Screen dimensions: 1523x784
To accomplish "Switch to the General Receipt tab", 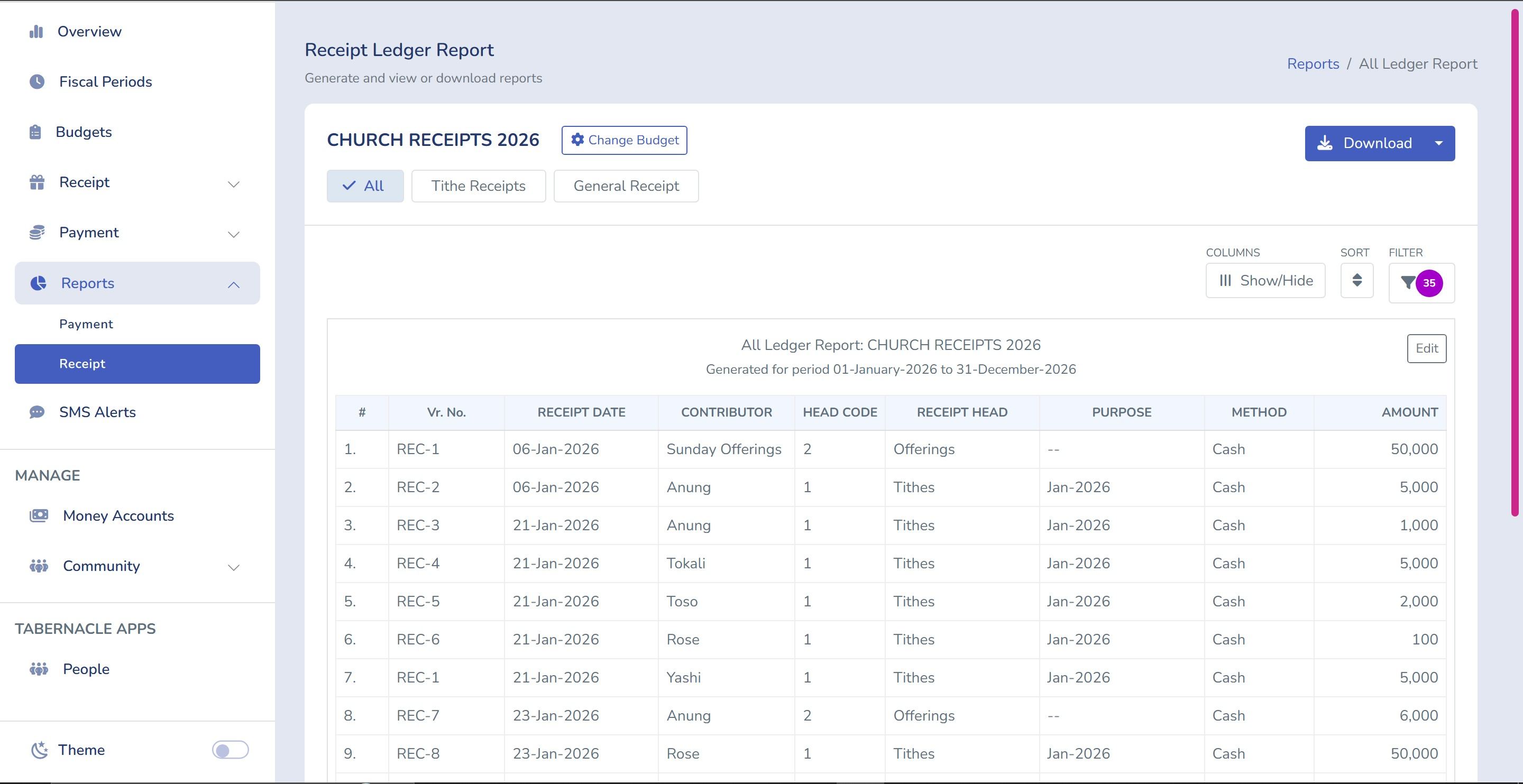I will [x=626, y=186].
